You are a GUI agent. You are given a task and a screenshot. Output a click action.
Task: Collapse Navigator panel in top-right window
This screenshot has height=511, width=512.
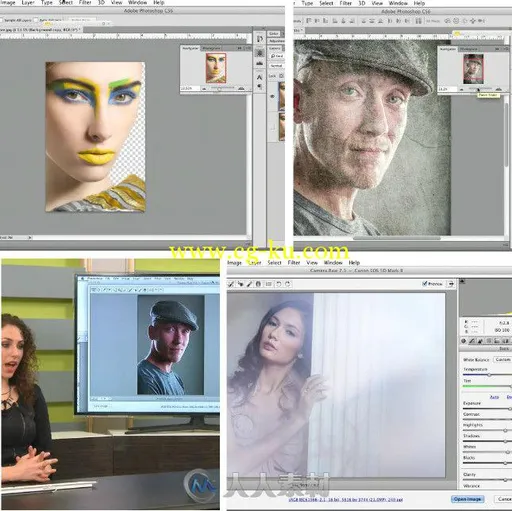(497, 49)
